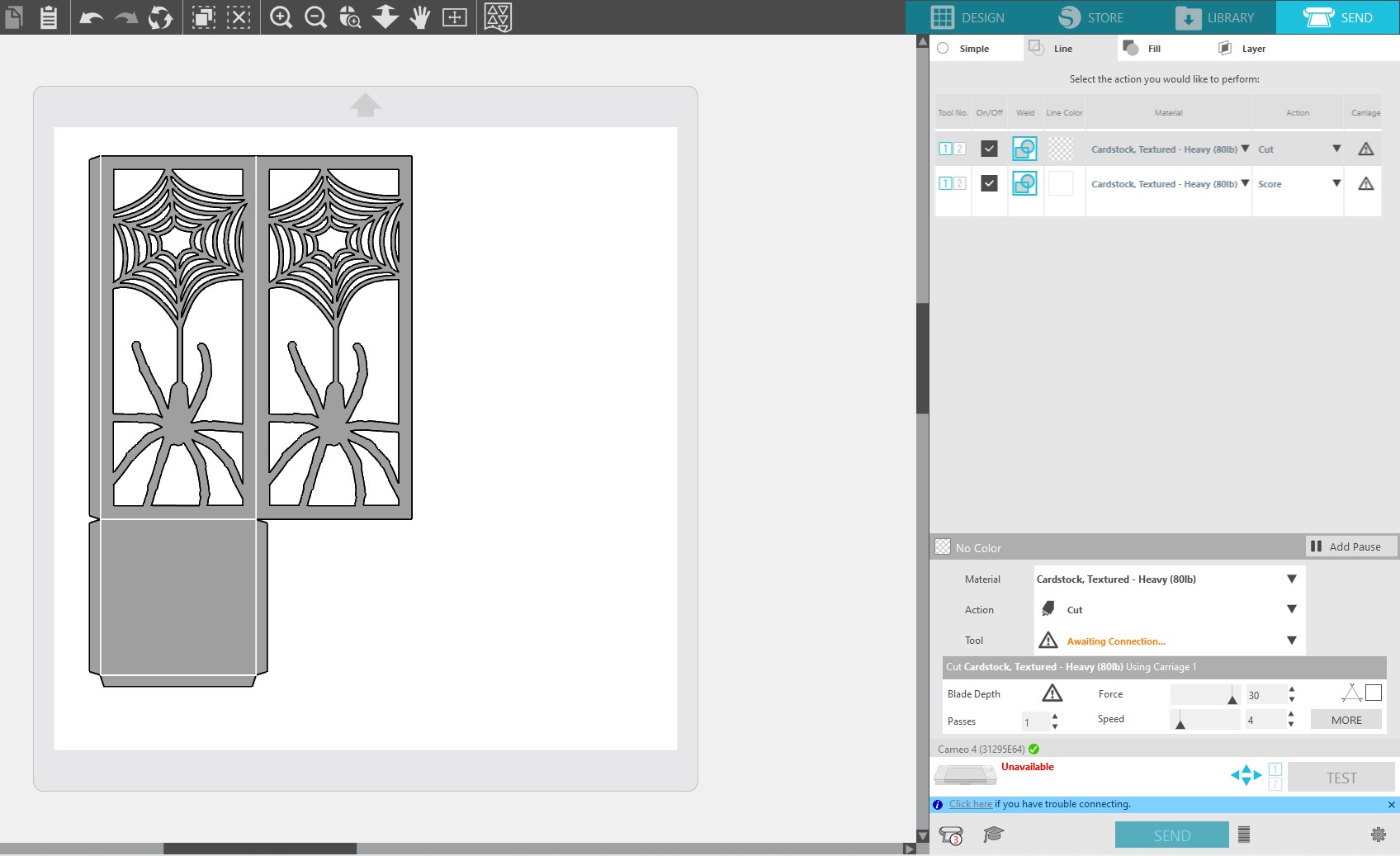1400x856 pixels.
Task: Click the Select All icon
Action: [x=204, y=17]
